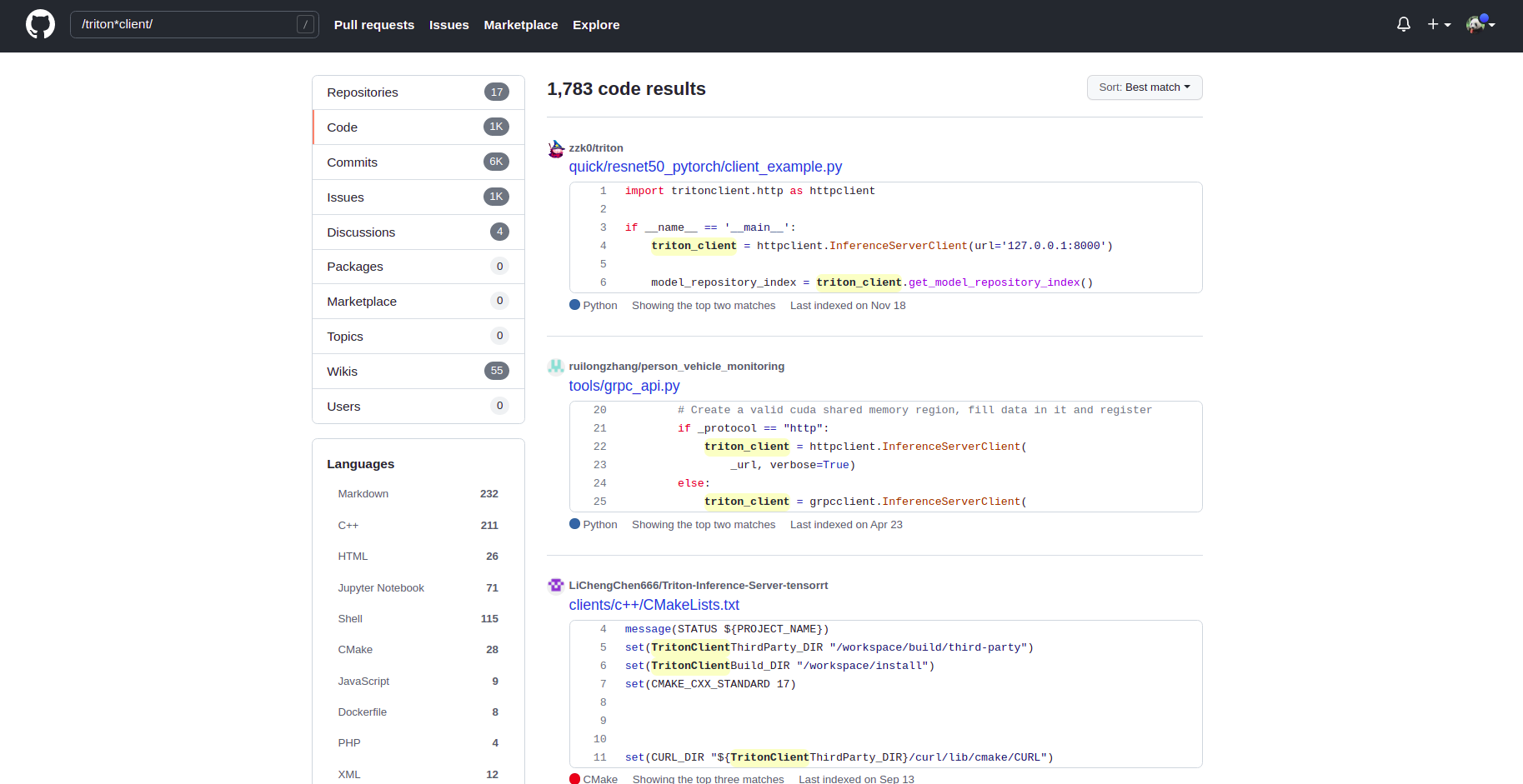
Task: Focus the search field with /triton*client/
Action: pyautogui.click(x=194, y=24)
